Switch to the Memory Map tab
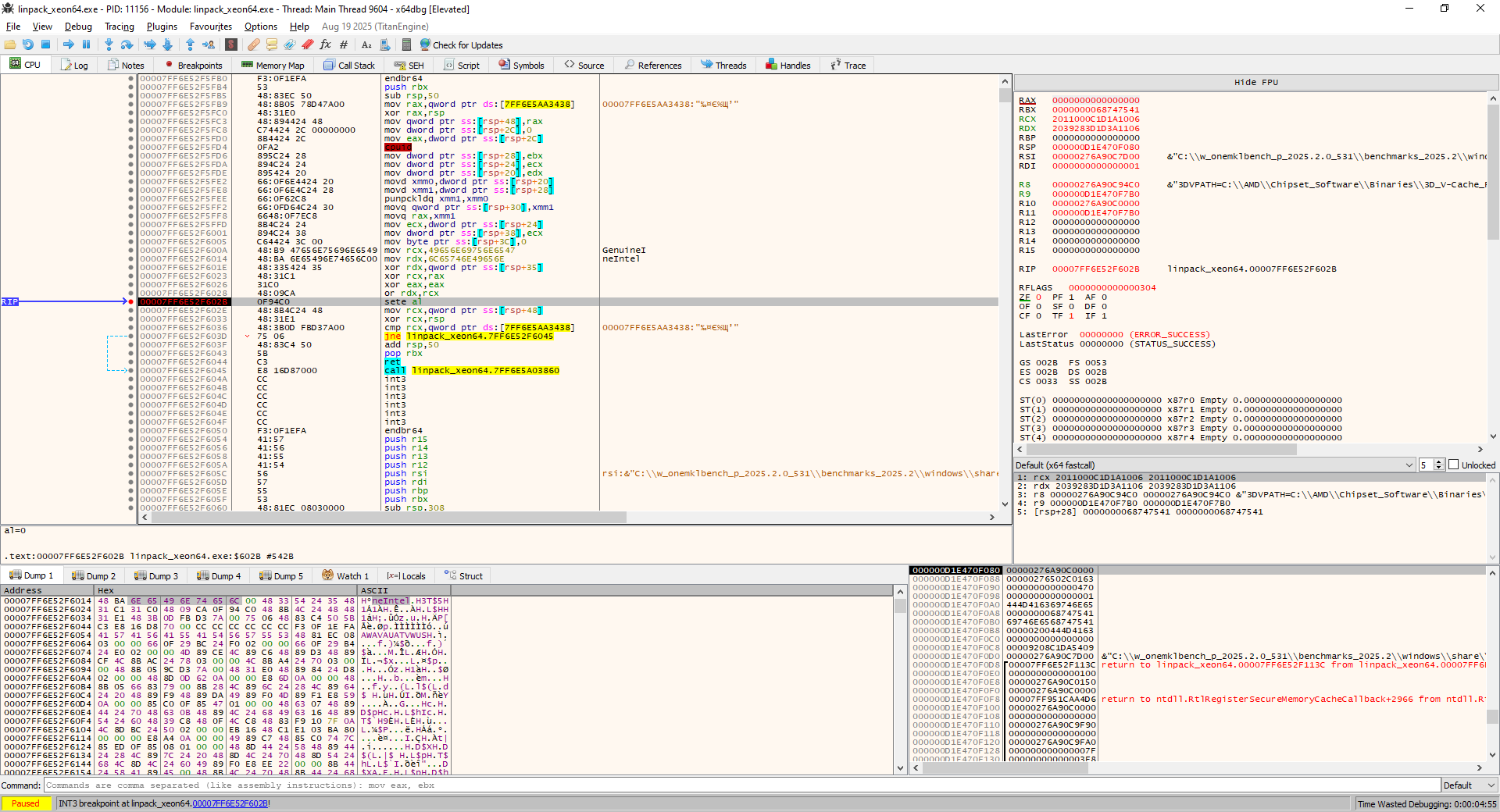The image size is (1500, 812). click(x=273, y=66)
